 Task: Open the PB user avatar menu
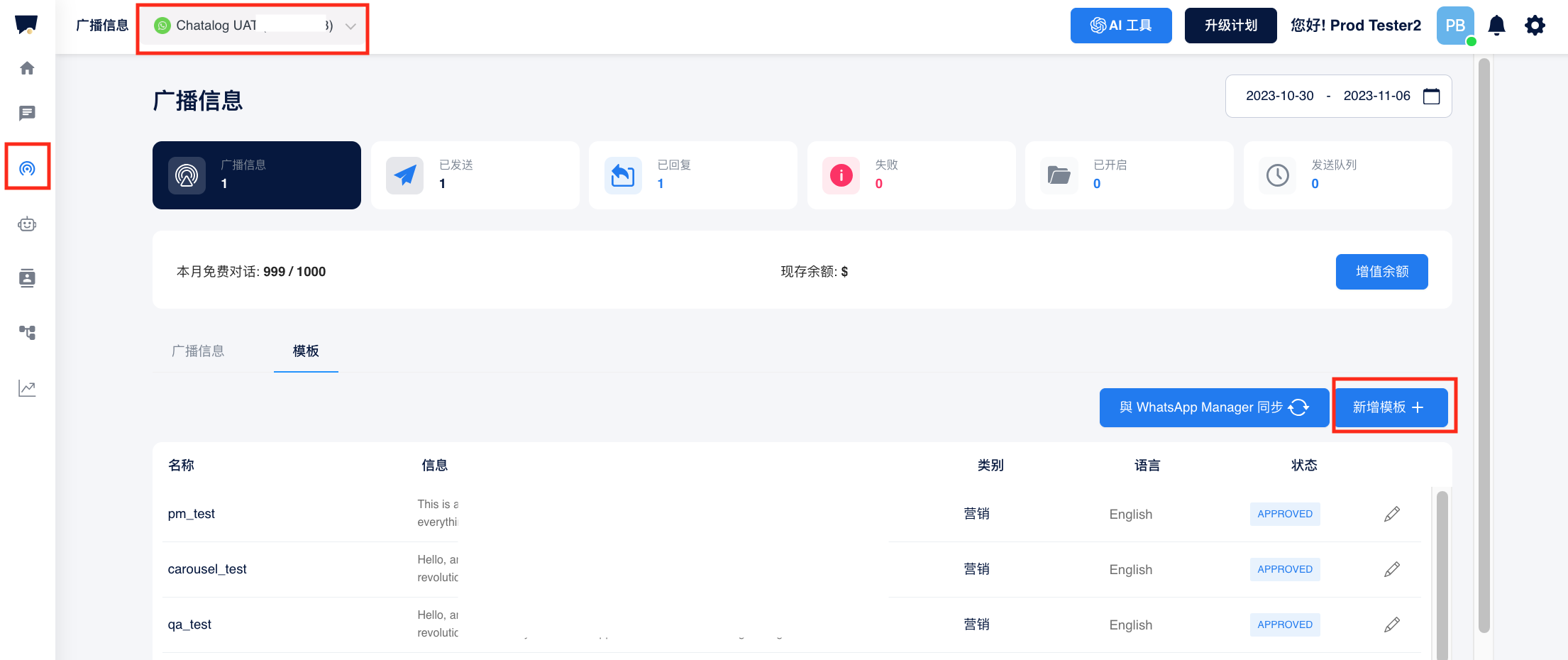1454,26
